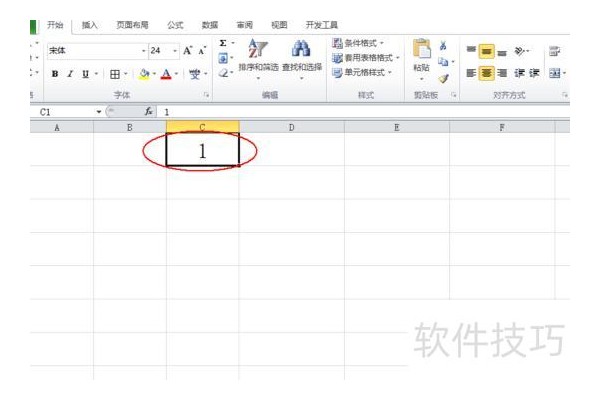This screenshot has height=400, width=600.
Task: Click the text orientation icon
Action: pyautogui.click(x=520, y=51)
